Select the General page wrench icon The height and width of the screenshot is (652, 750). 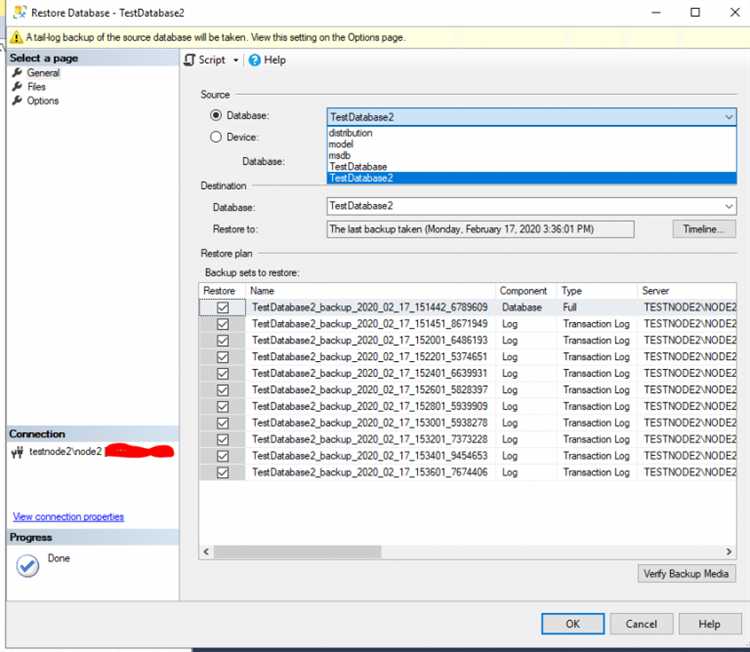[17, 73]
